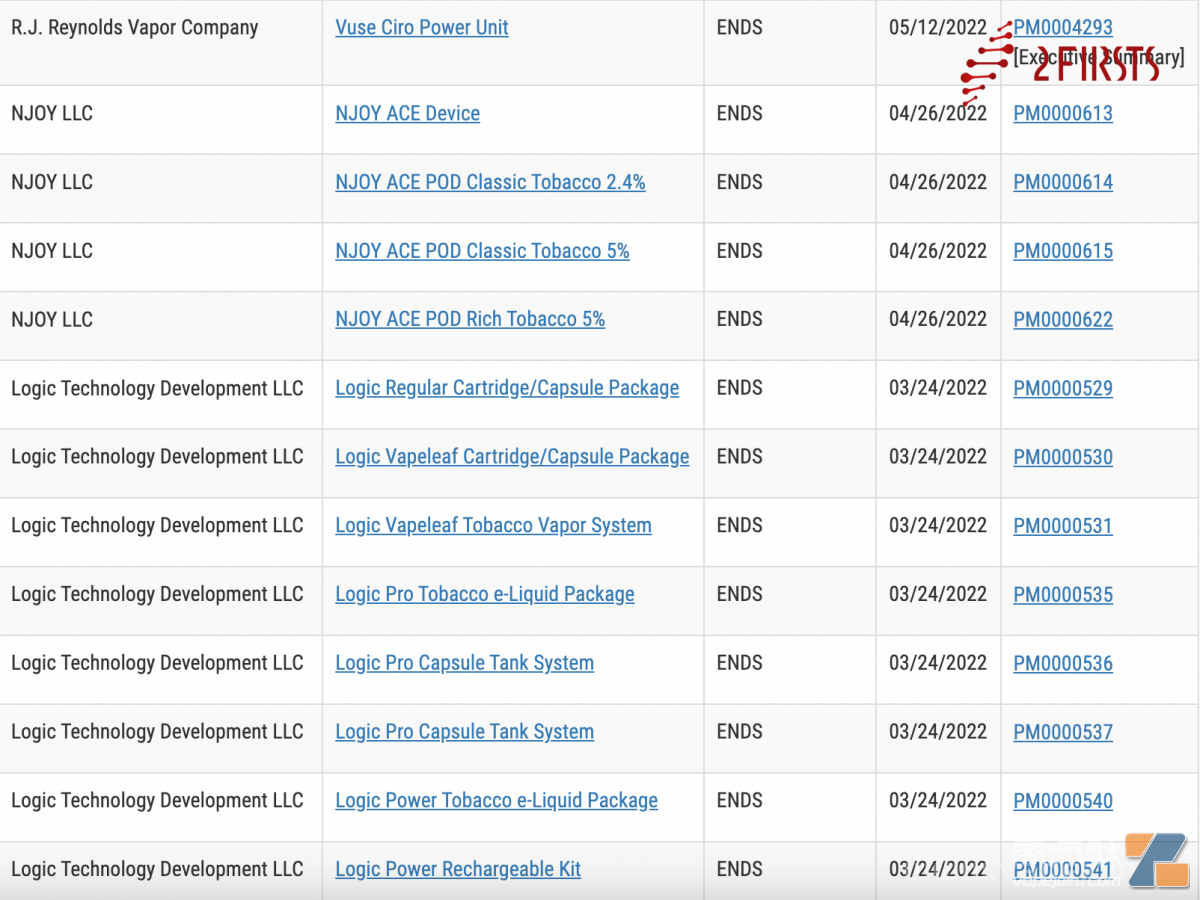The image size is (1200, 900).
Task: Click order number PM0000613
Action: (1062, 114)
